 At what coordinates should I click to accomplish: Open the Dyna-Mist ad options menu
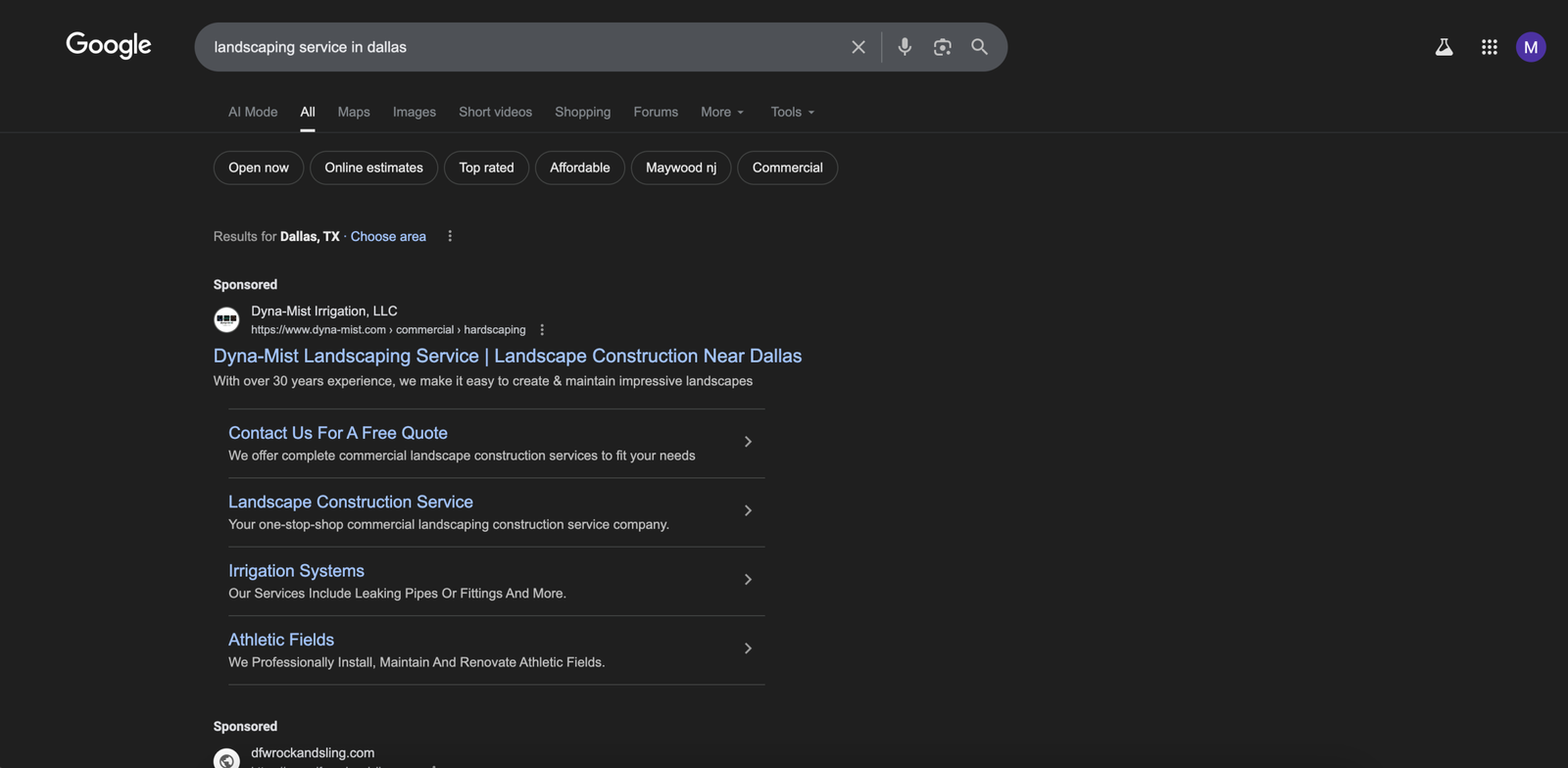click(x=542, y=330)
